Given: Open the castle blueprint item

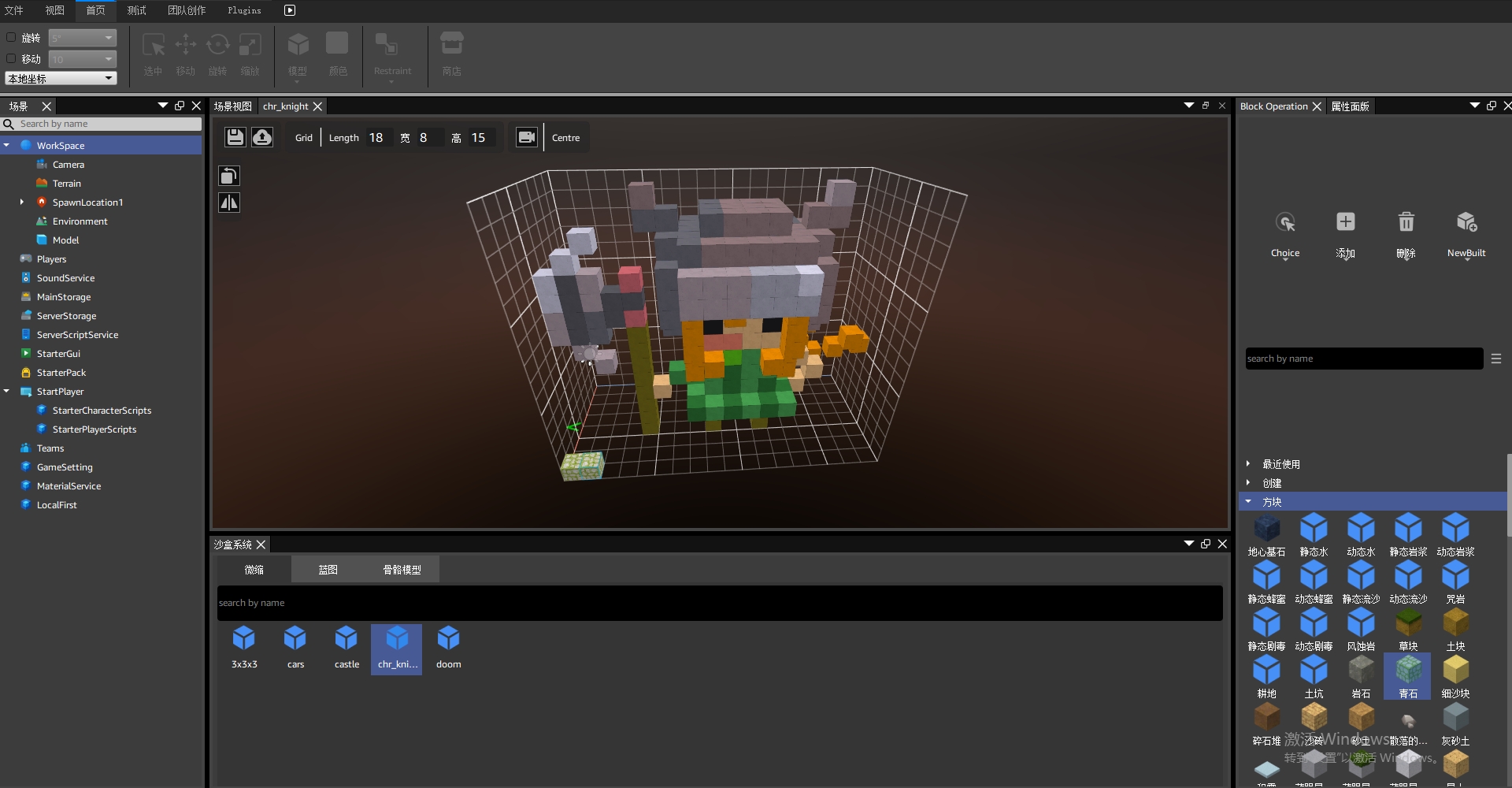Looking at the screenshot, I should coord(346,649).
